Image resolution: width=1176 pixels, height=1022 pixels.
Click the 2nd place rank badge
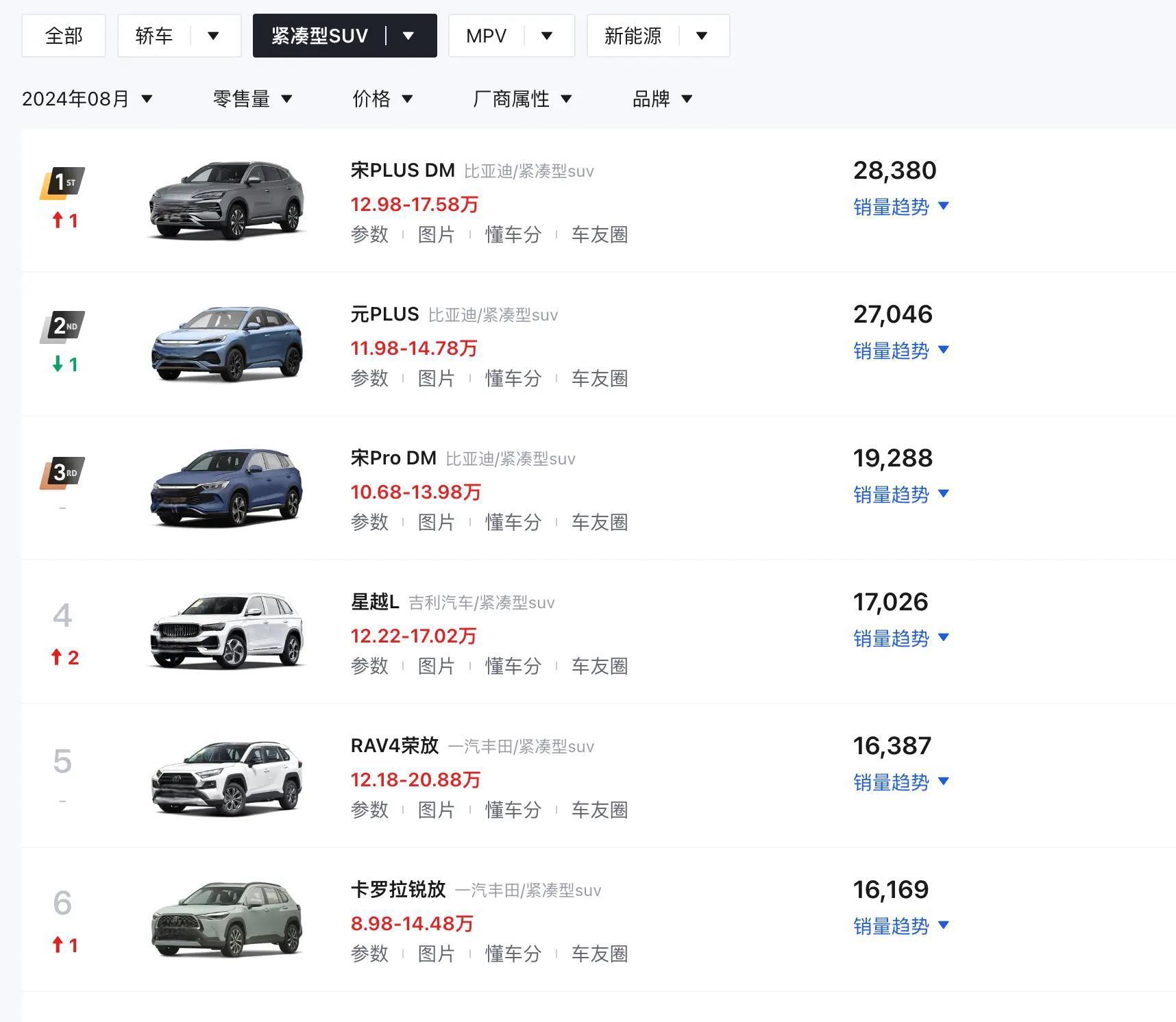(63, 327)
